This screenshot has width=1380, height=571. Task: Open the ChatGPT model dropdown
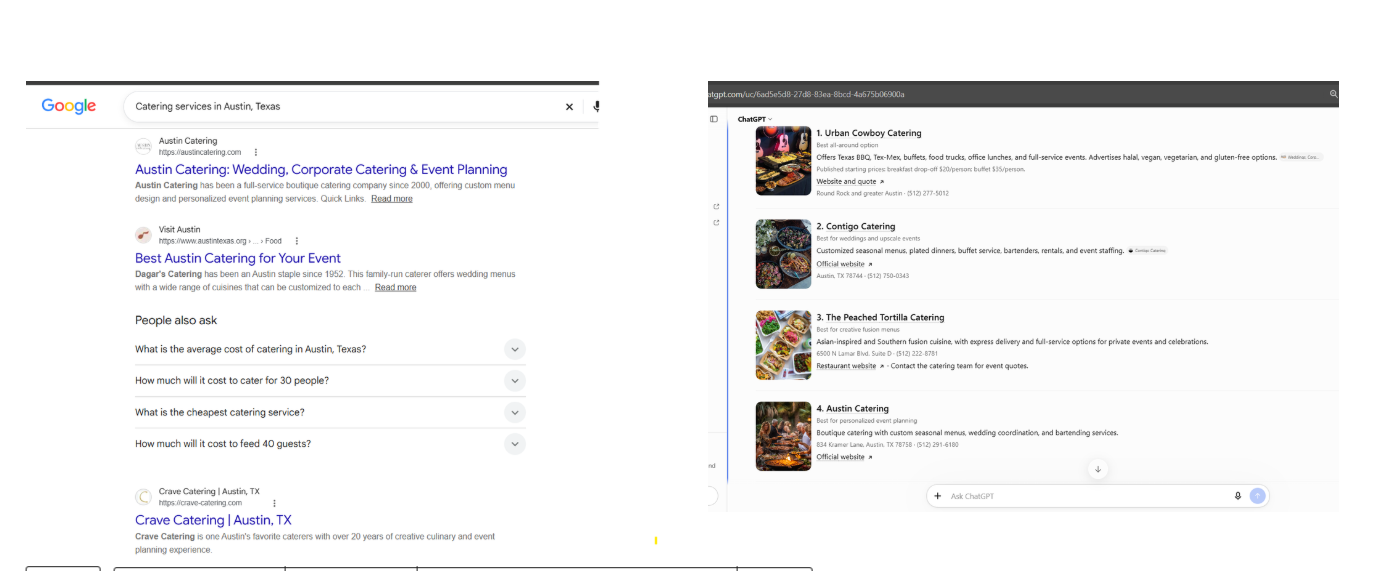click(755, 119)
